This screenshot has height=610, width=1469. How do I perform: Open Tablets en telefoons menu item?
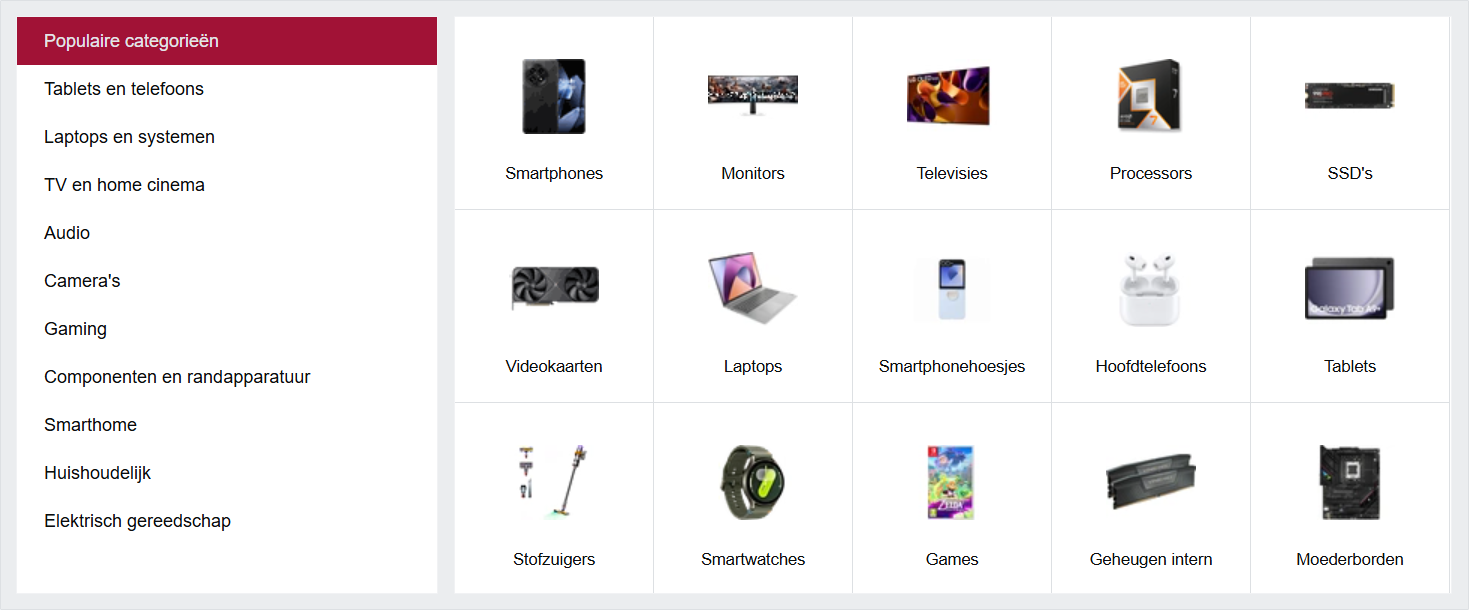[227, 89]
